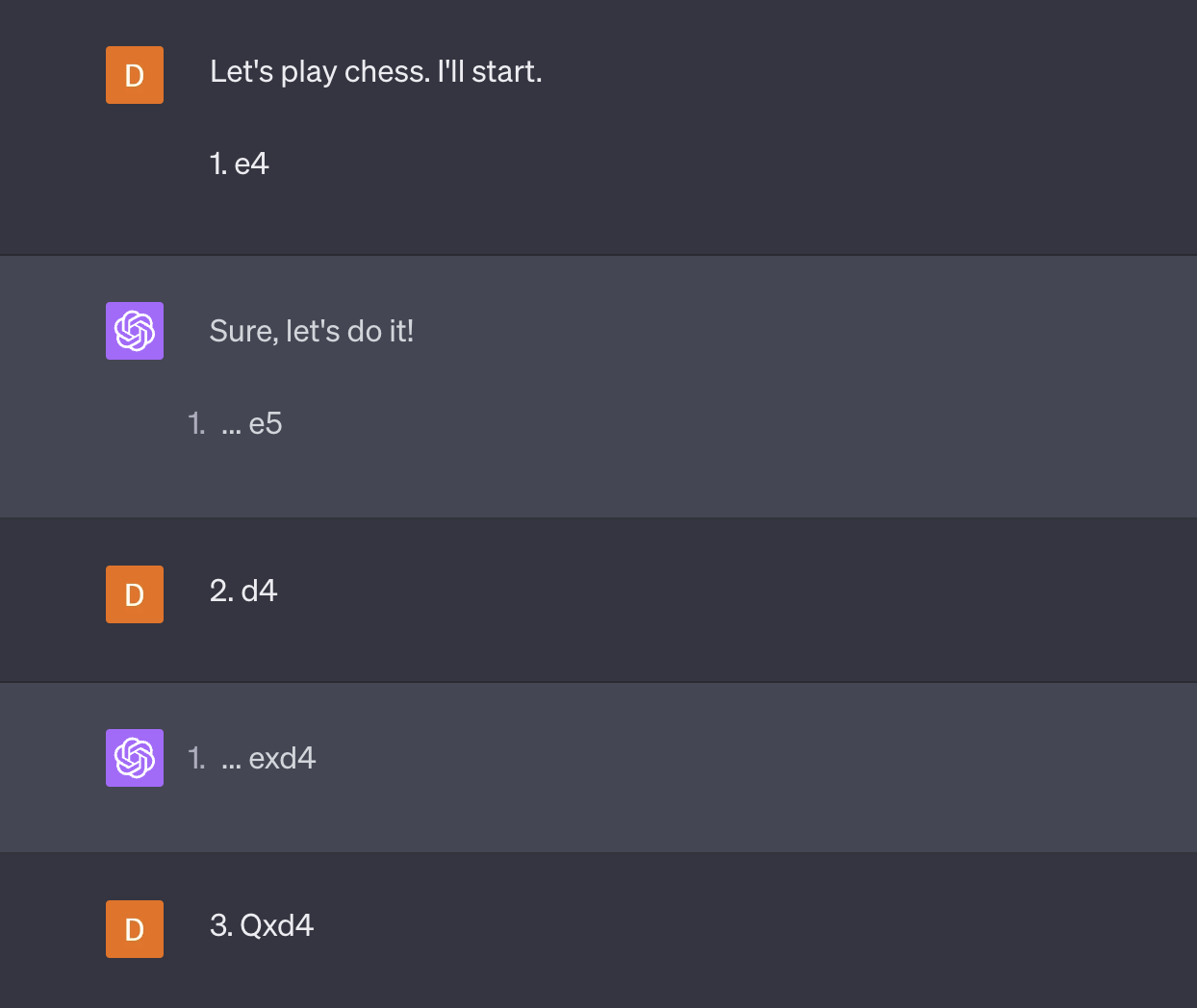Click the list number before "... exd4"
The image size is (1197, 1008).
[x=196, y=759]
